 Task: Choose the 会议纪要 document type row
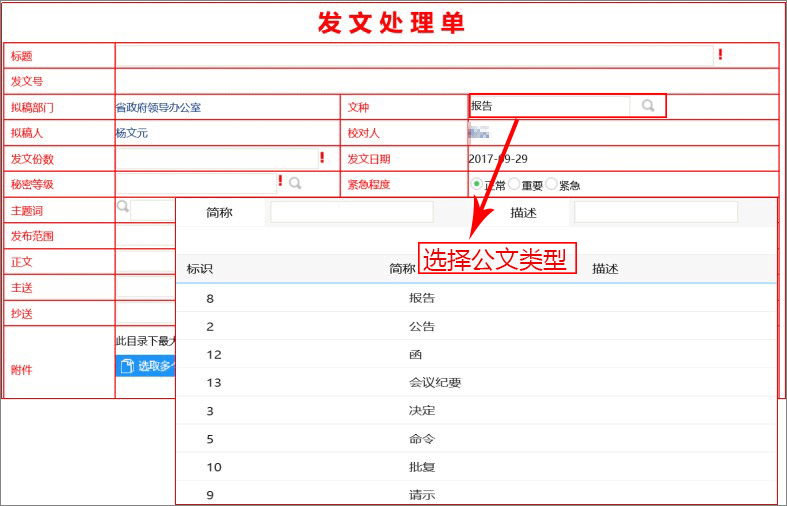click(476, 383)
